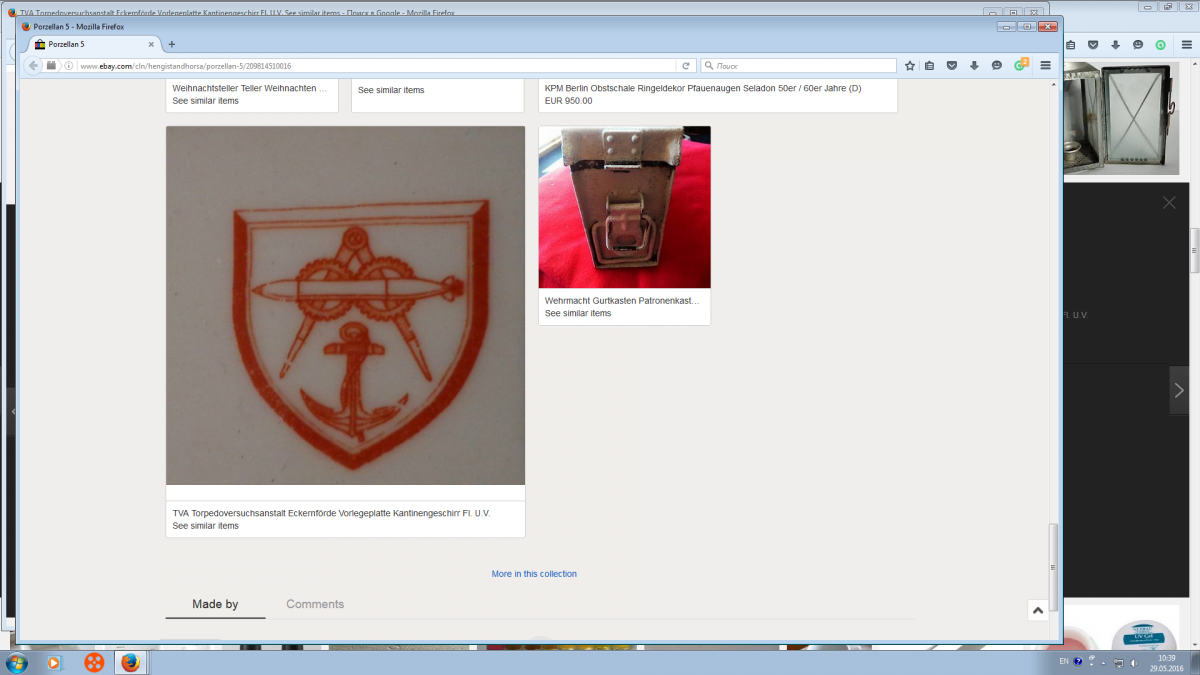Close the Porzellan 5 tab

click(x=152, y=44)
